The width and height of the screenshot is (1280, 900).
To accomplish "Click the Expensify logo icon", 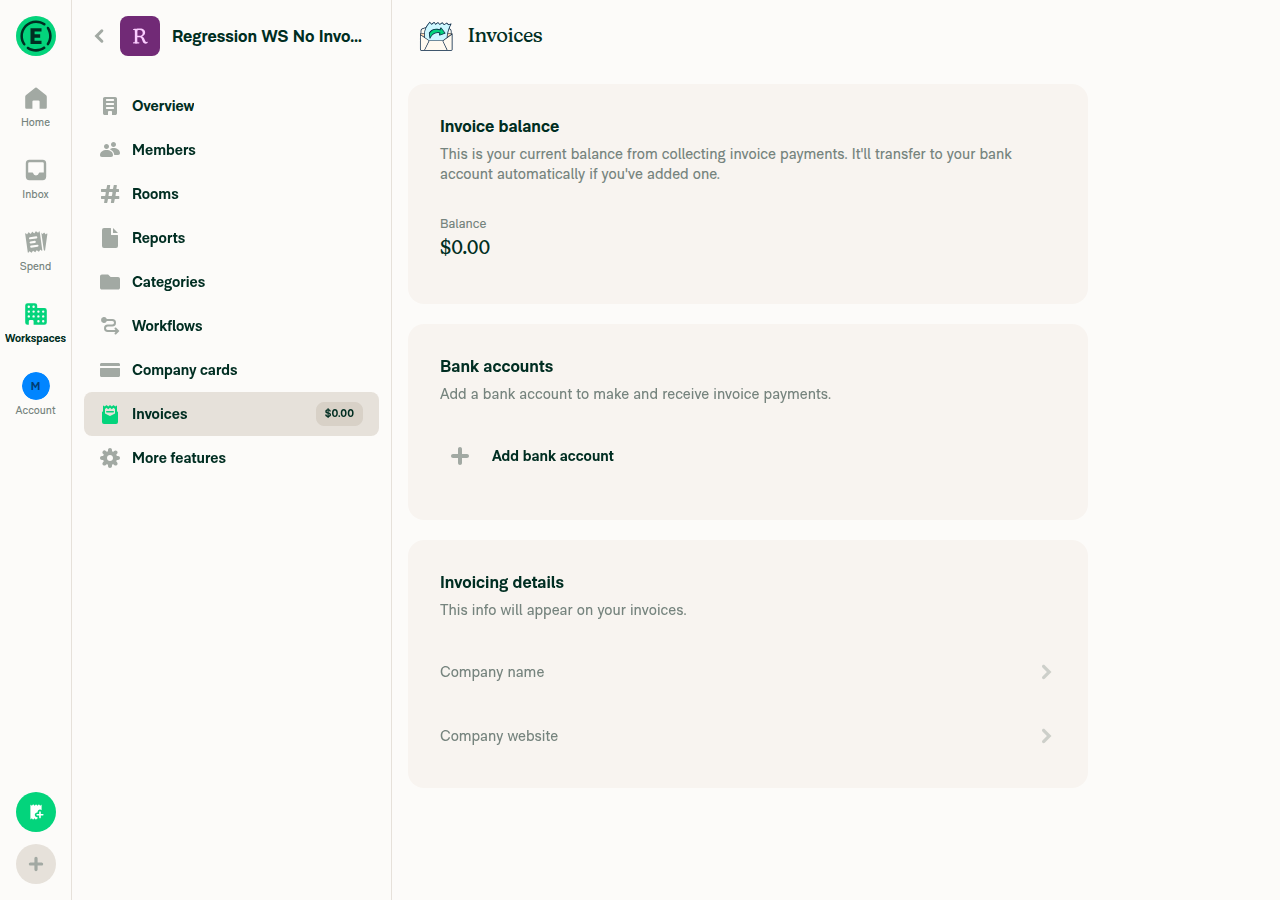I will pyautogui.click(x=36, y=36).
